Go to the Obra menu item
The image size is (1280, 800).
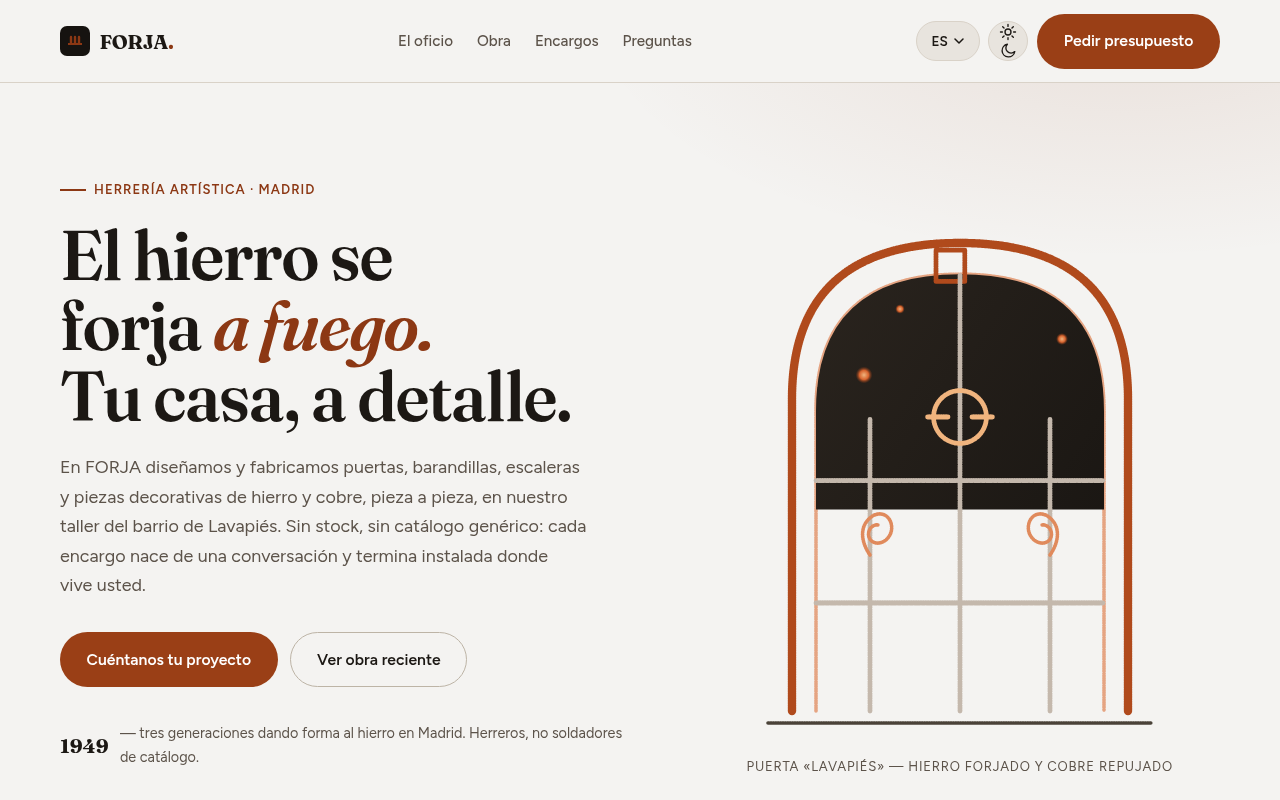tap(494, 41)
